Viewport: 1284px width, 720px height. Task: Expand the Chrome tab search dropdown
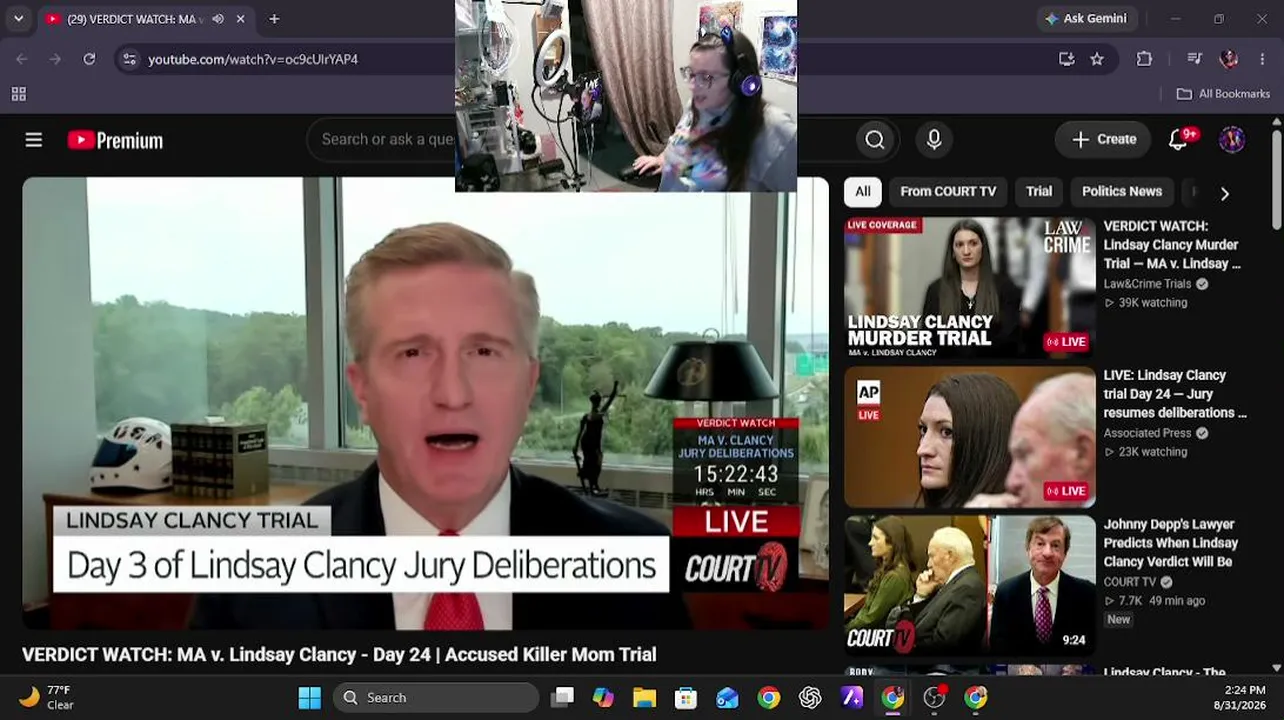[18, 19]
